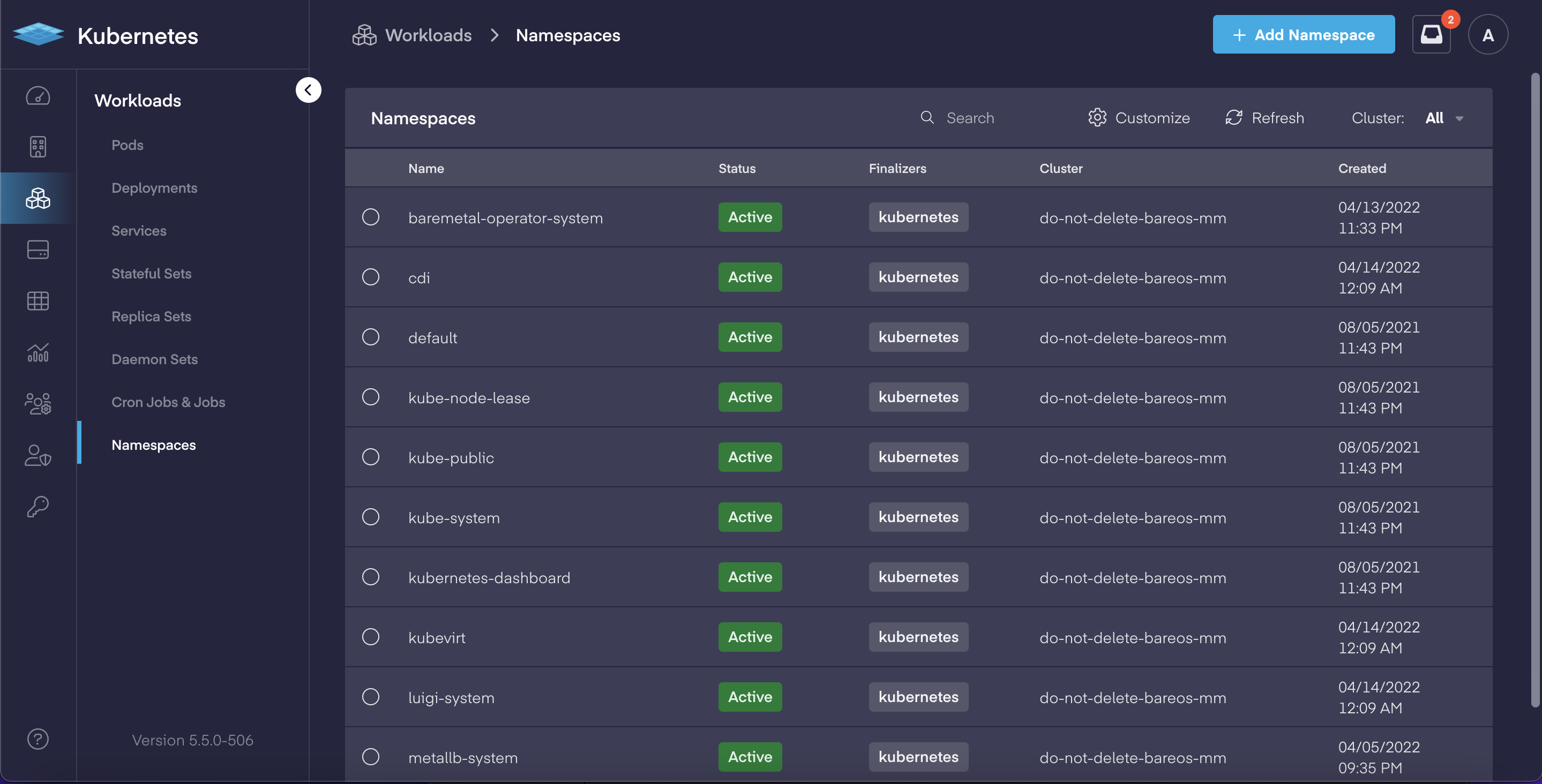Open the user management group icon in sidebar

[38, 403]
